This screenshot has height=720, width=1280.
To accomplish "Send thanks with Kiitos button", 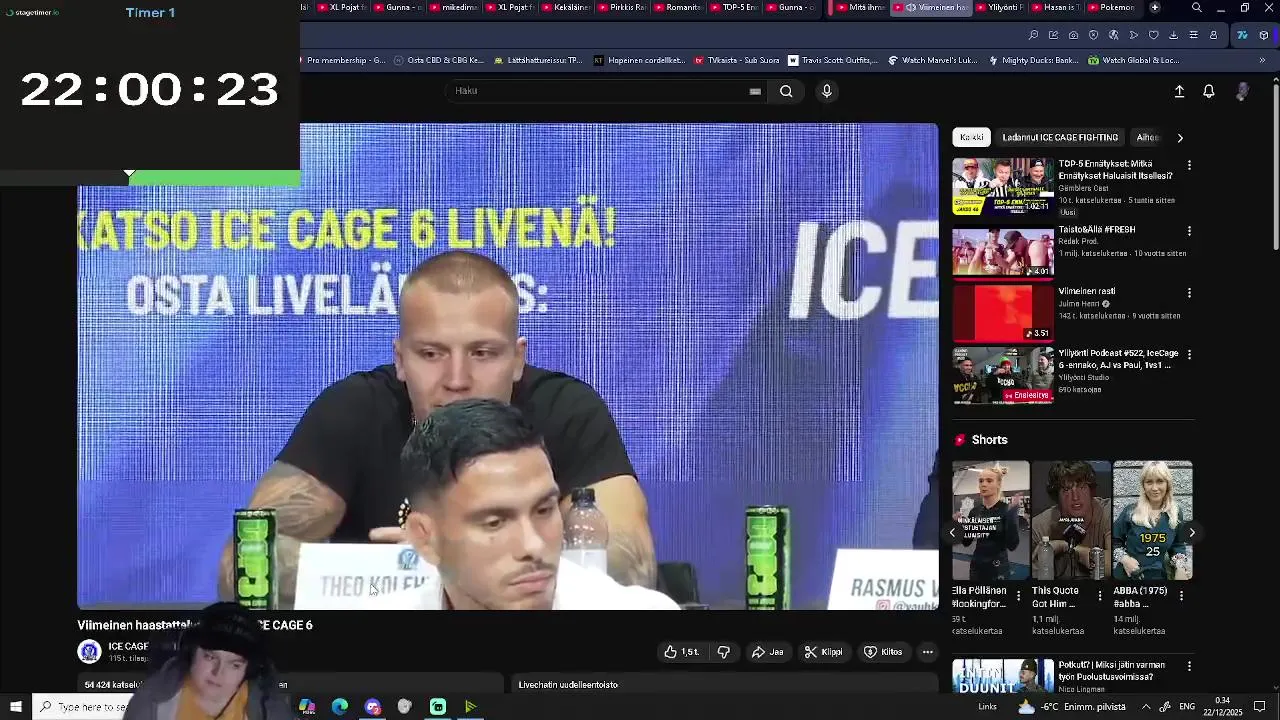I will 883,652.
